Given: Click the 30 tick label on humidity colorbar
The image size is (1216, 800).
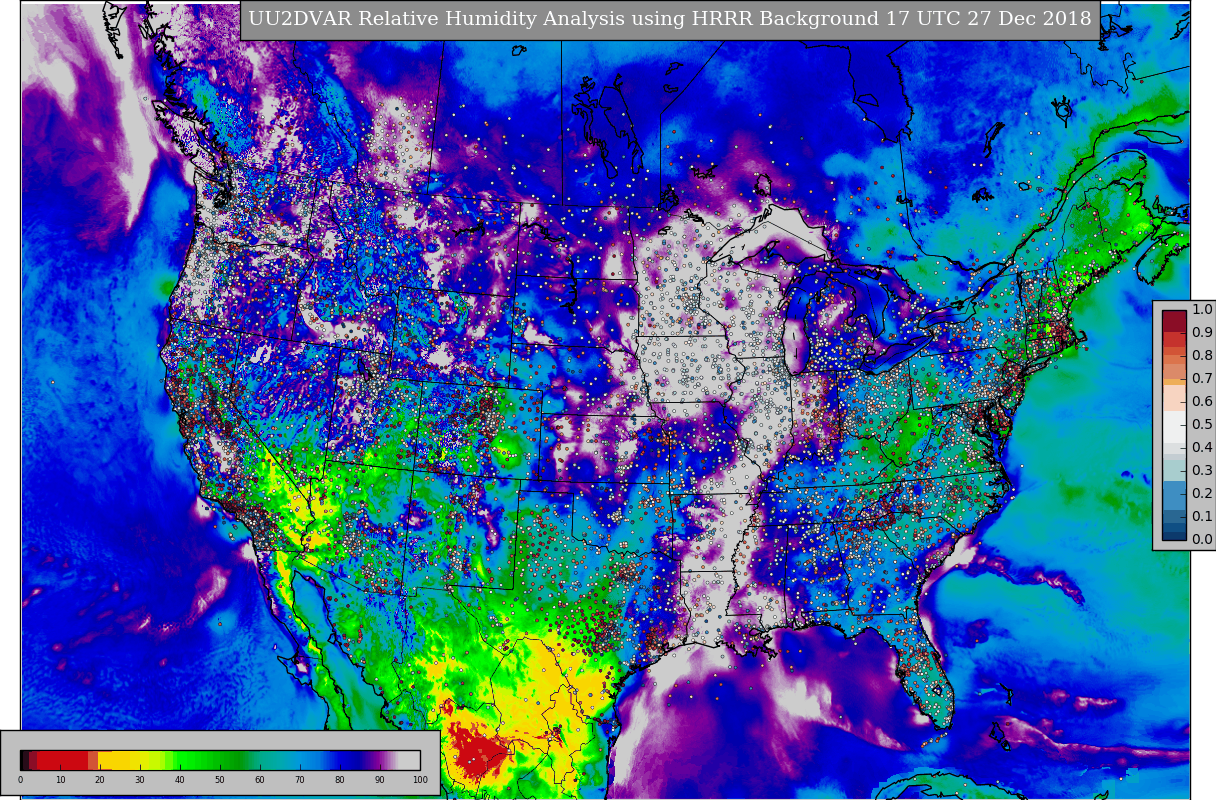Looking at the screenshot, I should point(140,780).
